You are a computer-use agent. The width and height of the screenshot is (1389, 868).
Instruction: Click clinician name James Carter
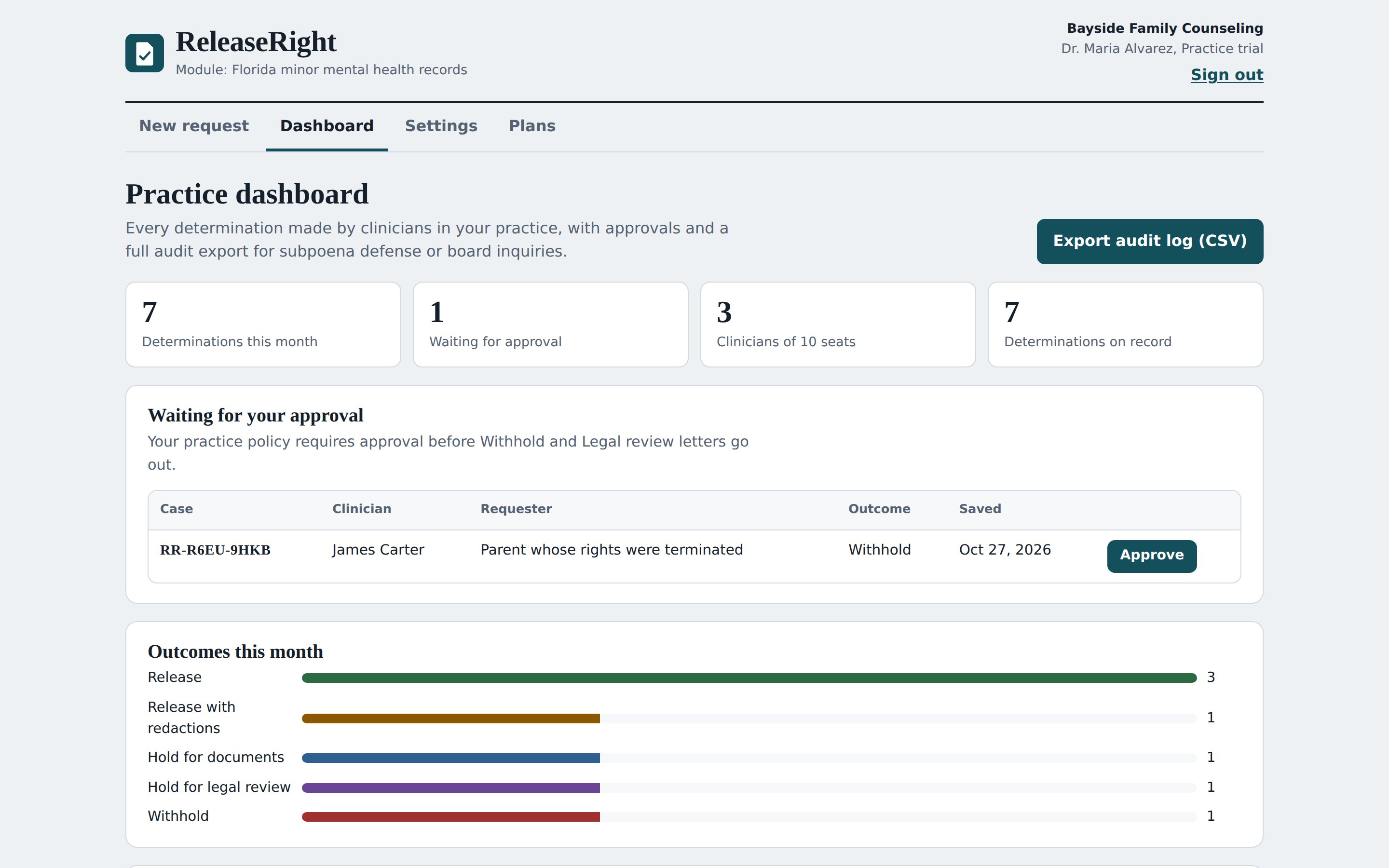(x=378, y=550)
